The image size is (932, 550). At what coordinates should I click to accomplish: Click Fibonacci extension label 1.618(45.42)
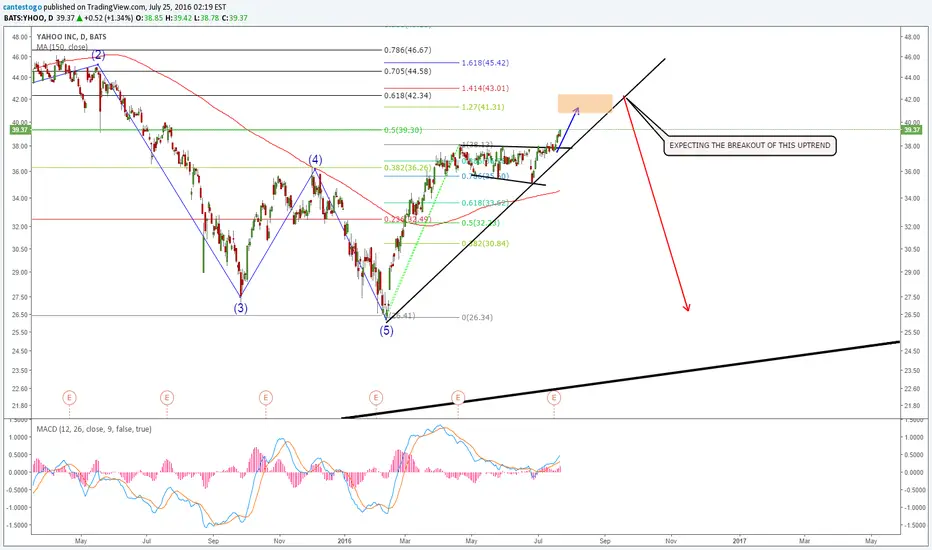(x=485, y=63)
